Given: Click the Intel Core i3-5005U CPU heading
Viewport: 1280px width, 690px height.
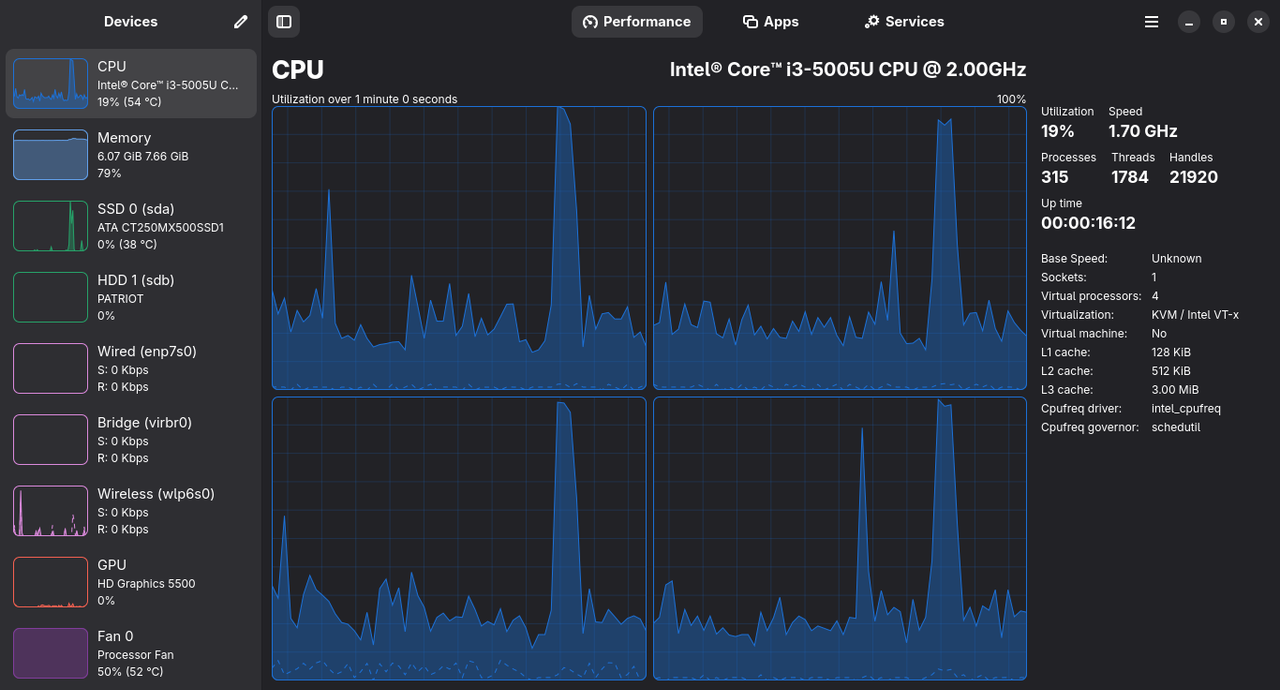Looking at the screenshot, I should (848, 70).
